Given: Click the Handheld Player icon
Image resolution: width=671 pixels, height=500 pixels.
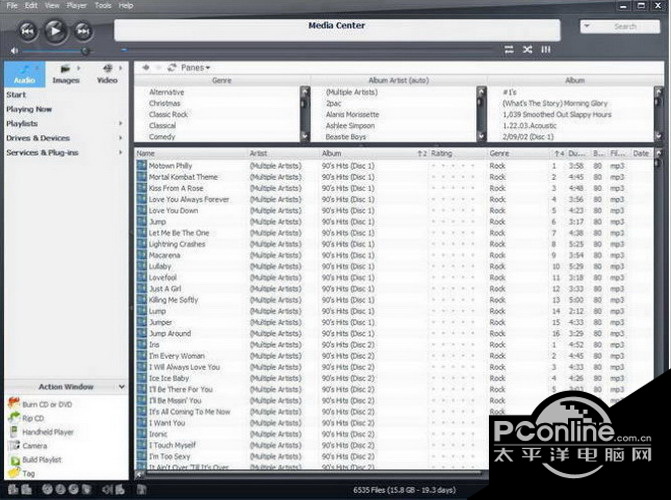Looking at the screenshot, I should coord(14,432).
